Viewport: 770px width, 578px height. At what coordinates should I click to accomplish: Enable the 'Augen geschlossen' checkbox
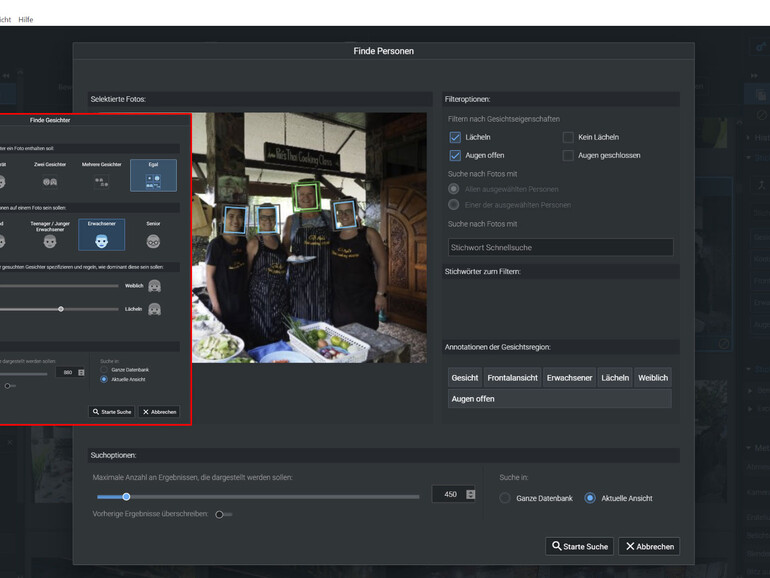(x=568, y=156)
